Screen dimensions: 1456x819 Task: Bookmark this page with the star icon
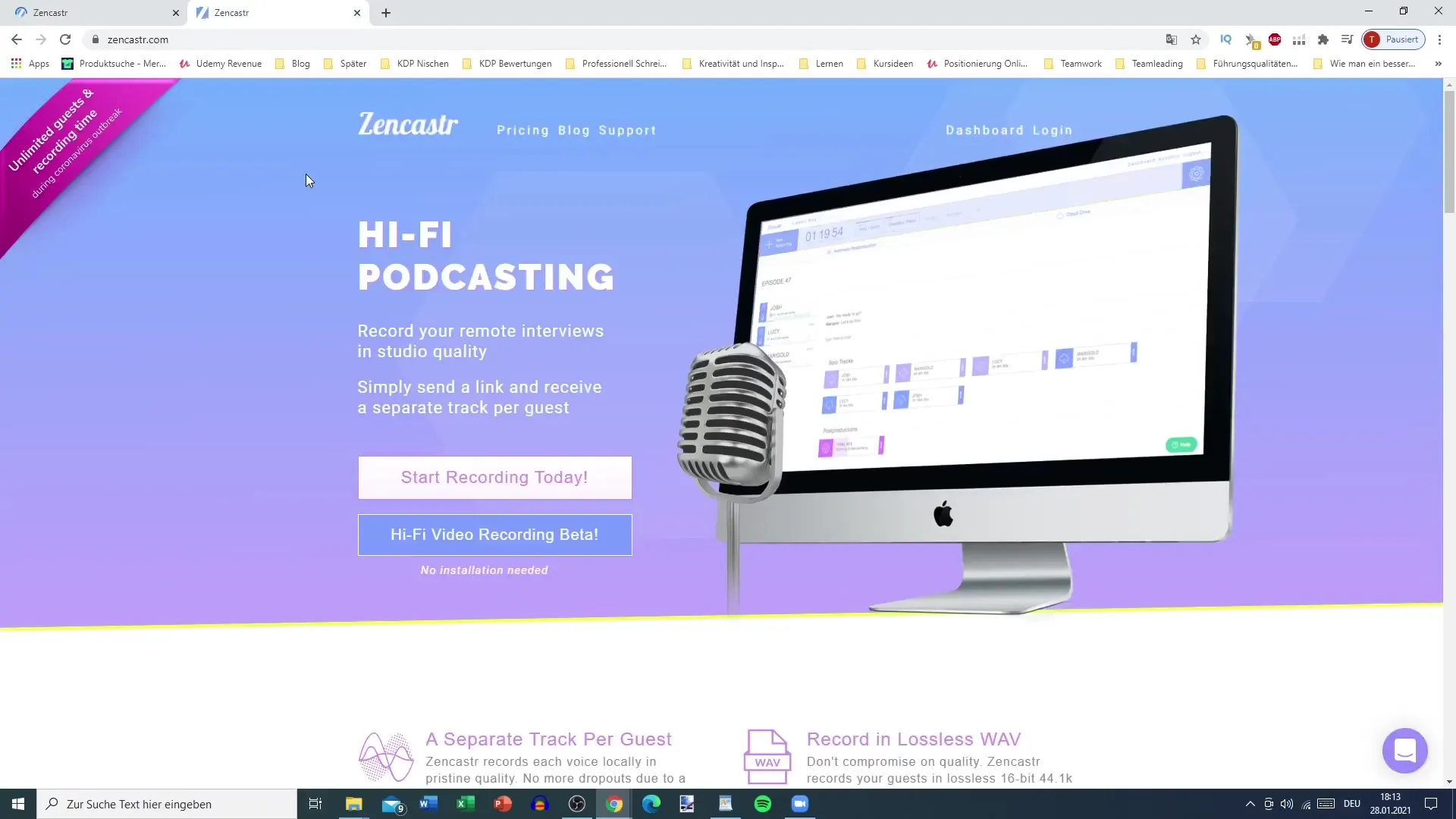click(x=1196, y=39)
